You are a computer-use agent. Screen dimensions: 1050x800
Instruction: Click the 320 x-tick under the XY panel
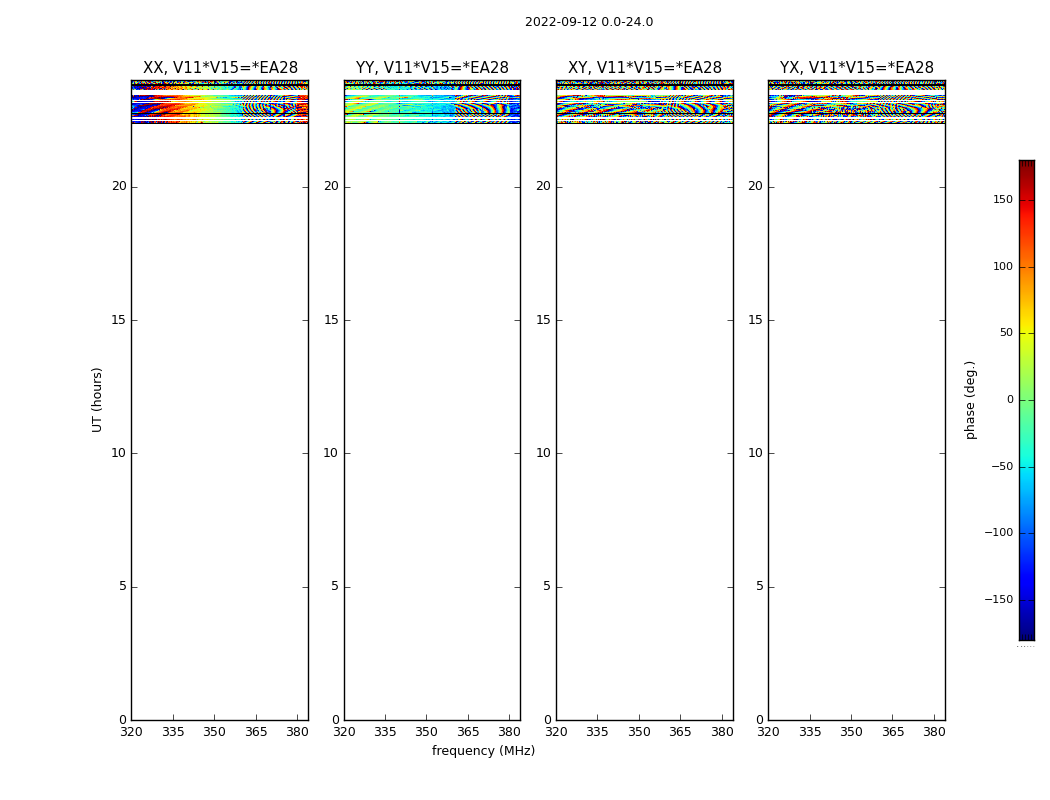coord(556,732)
